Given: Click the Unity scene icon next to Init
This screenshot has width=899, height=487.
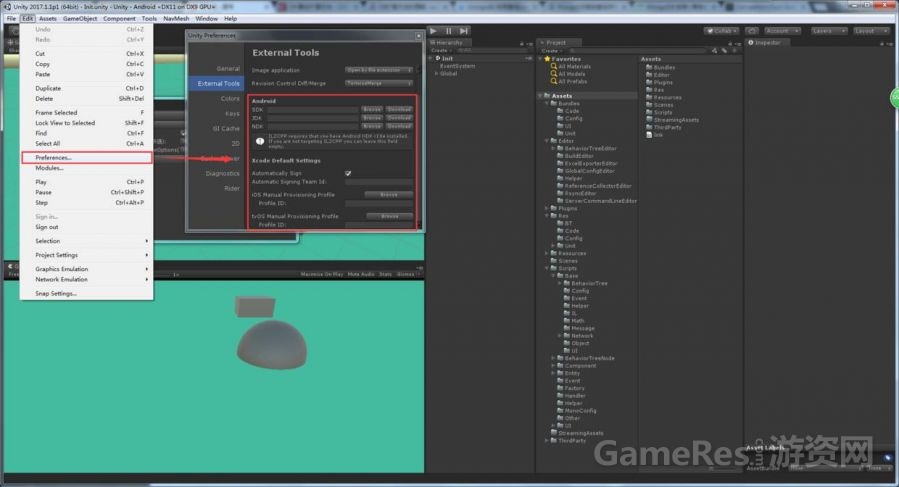Looking at the screenshot, I should tap(438, 59).
